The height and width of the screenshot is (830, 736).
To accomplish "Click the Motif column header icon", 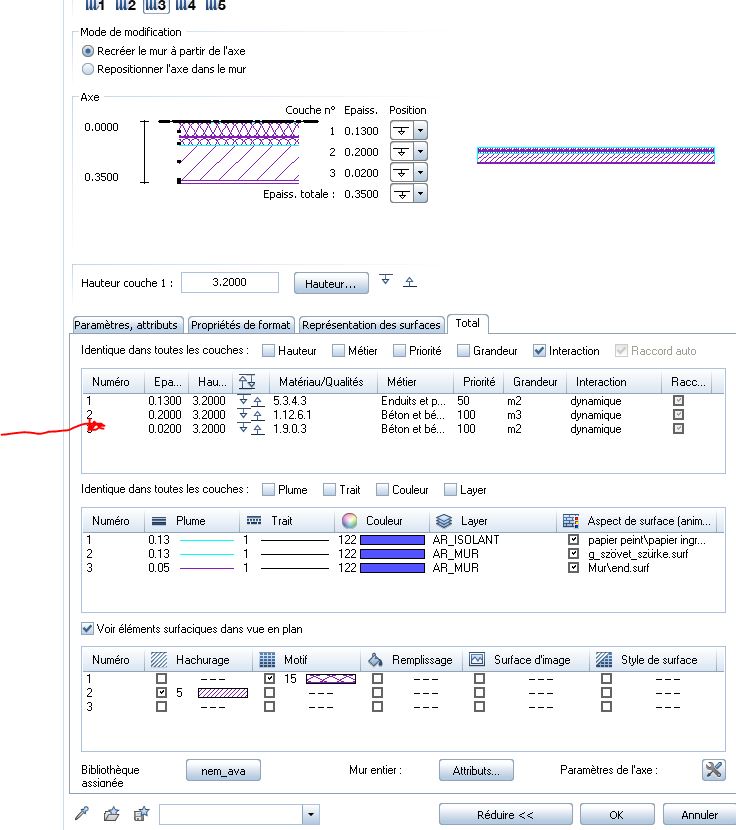I will click(x=267, y=660).
